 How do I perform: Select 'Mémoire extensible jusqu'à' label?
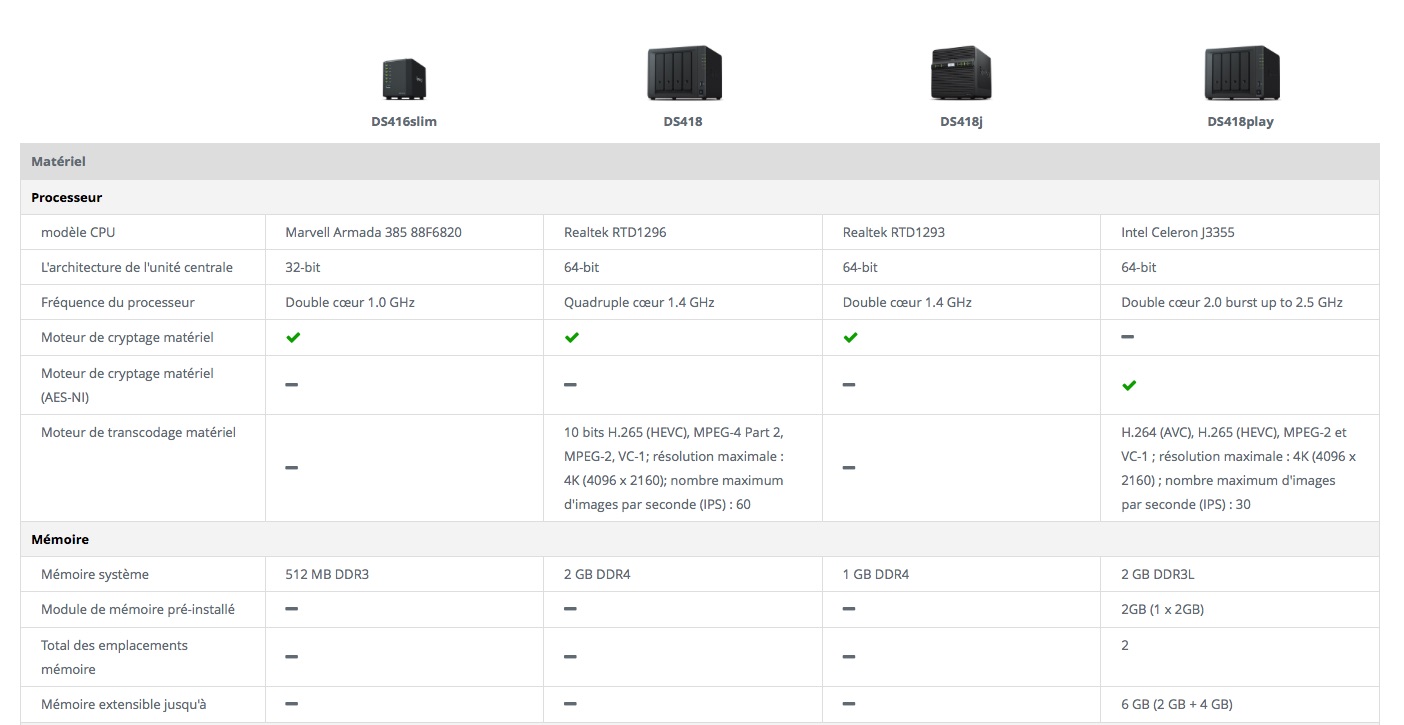click(x=123, y=704)
